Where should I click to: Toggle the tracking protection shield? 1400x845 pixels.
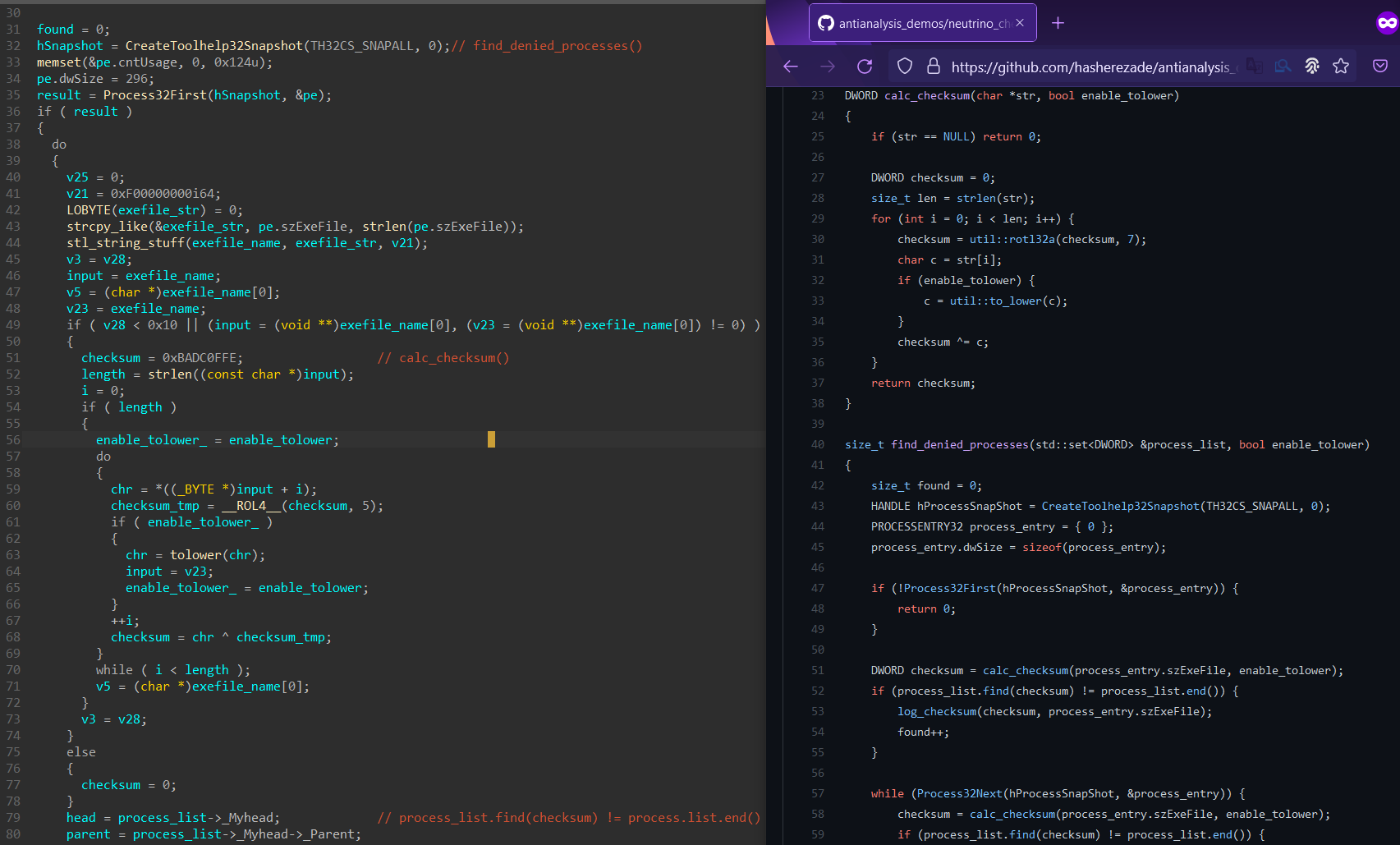pos(904,67)
